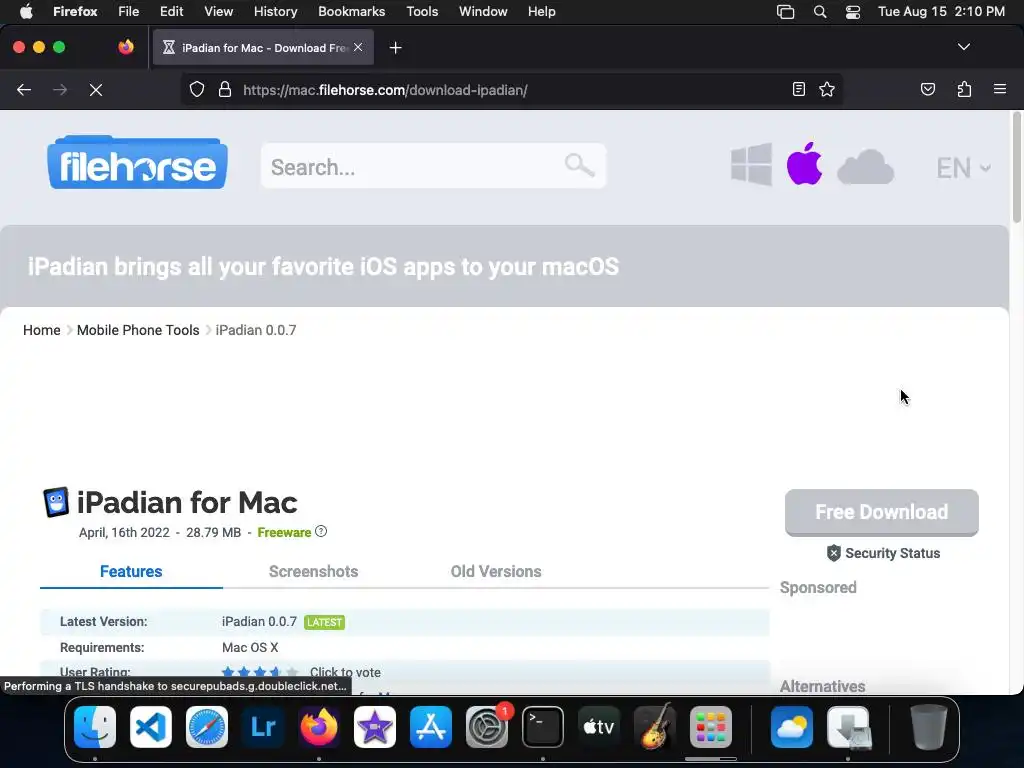The height and width of the screenshot is (768, 1024).
Task: Open Control Center in the menu bar
Action: click(853, 12)
